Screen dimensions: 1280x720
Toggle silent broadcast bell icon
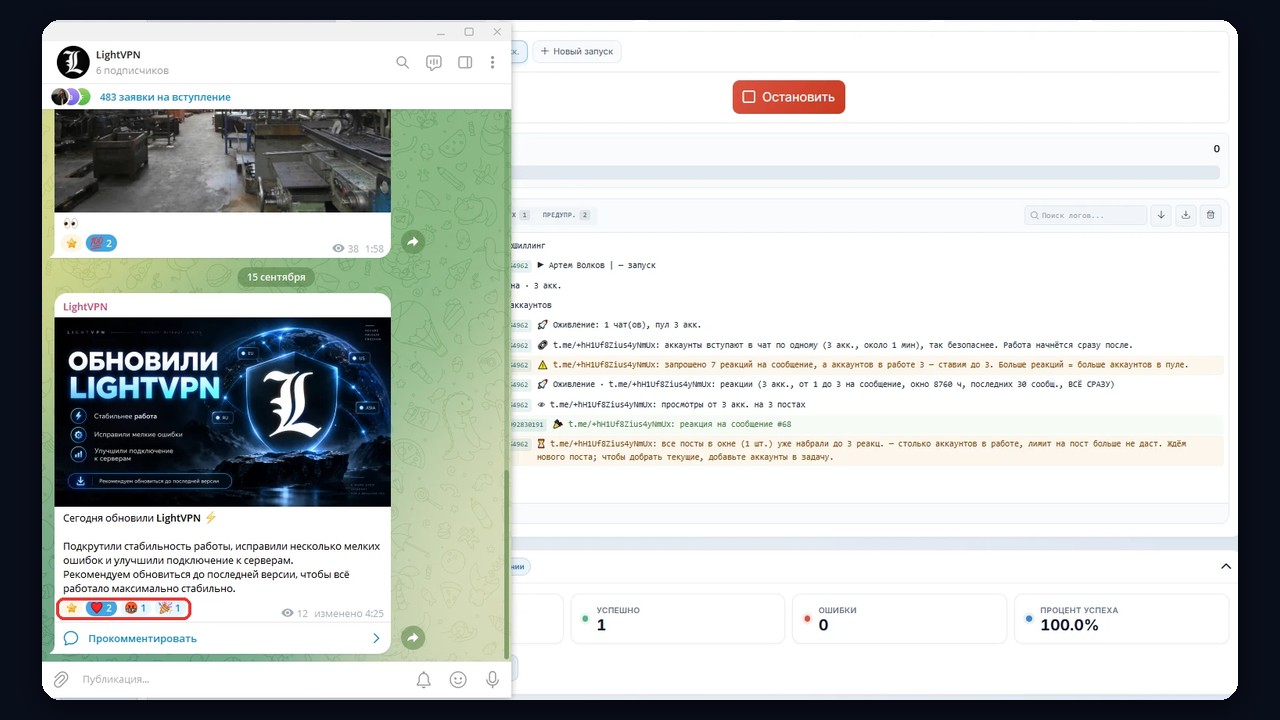point(424,679)
